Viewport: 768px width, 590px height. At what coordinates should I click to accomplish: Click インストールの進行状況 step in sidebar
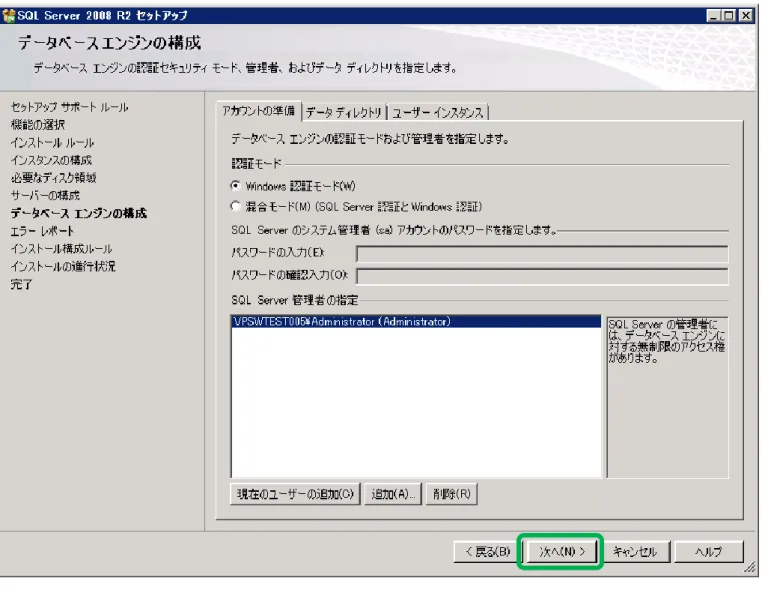tap(63, 266)
